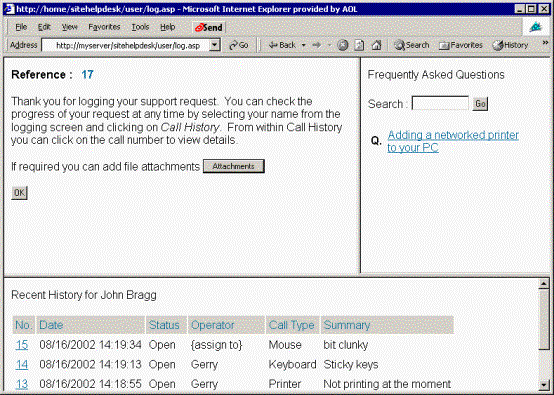Click the '{assign to}' operator cell

(x=217, y=345)
